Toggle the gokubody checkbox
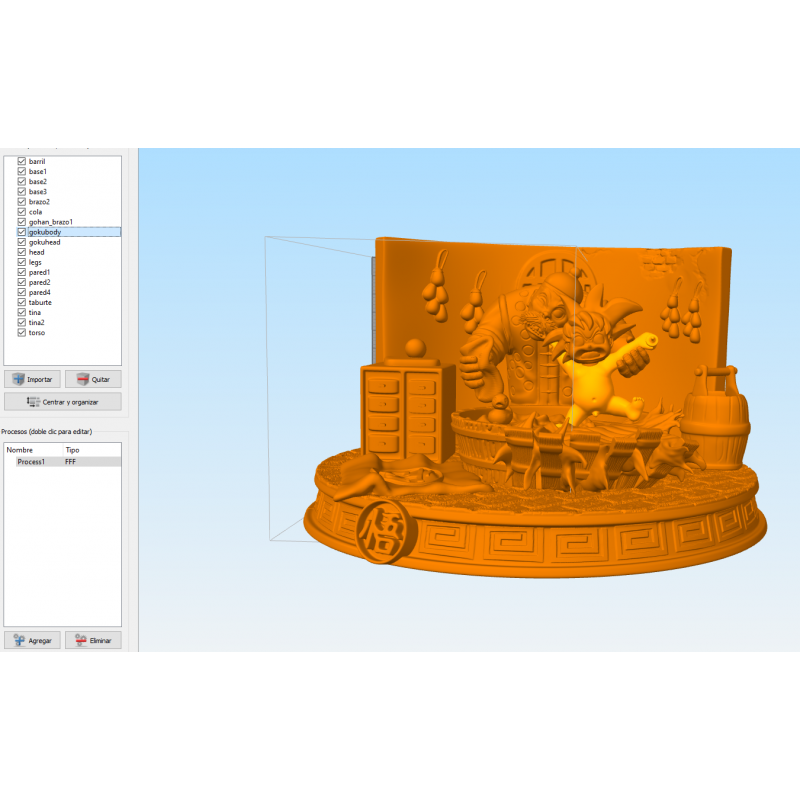 click(x=21, y=232)
